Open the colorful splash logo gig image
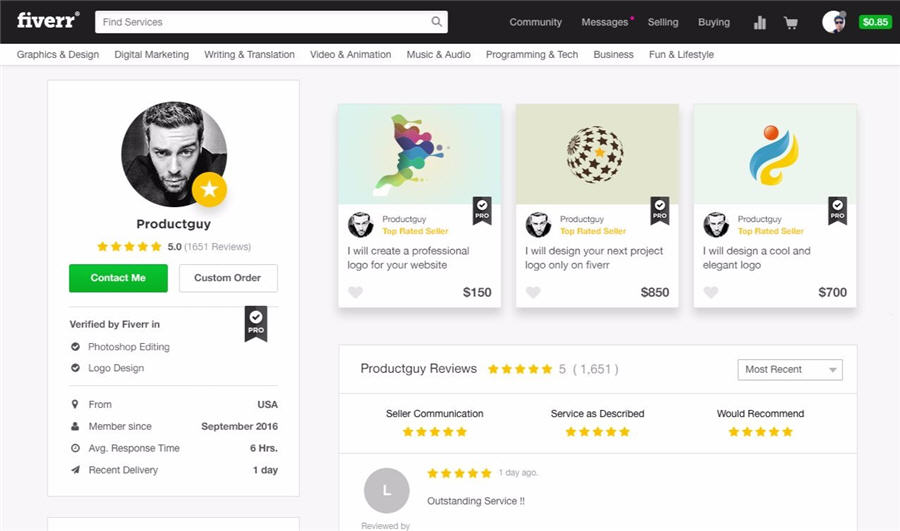This screenshot has width=900, height=531. click(x=420, y=154)
